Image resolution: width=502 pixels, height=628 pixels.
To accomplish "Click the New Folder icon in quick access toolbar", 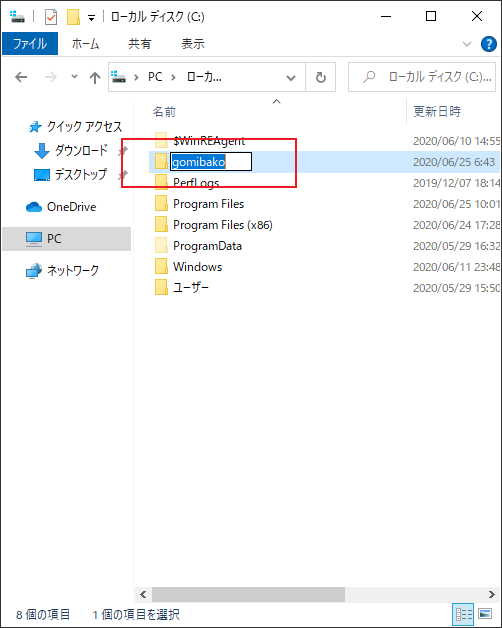I will pyautogui.click(x=73, y=17).
